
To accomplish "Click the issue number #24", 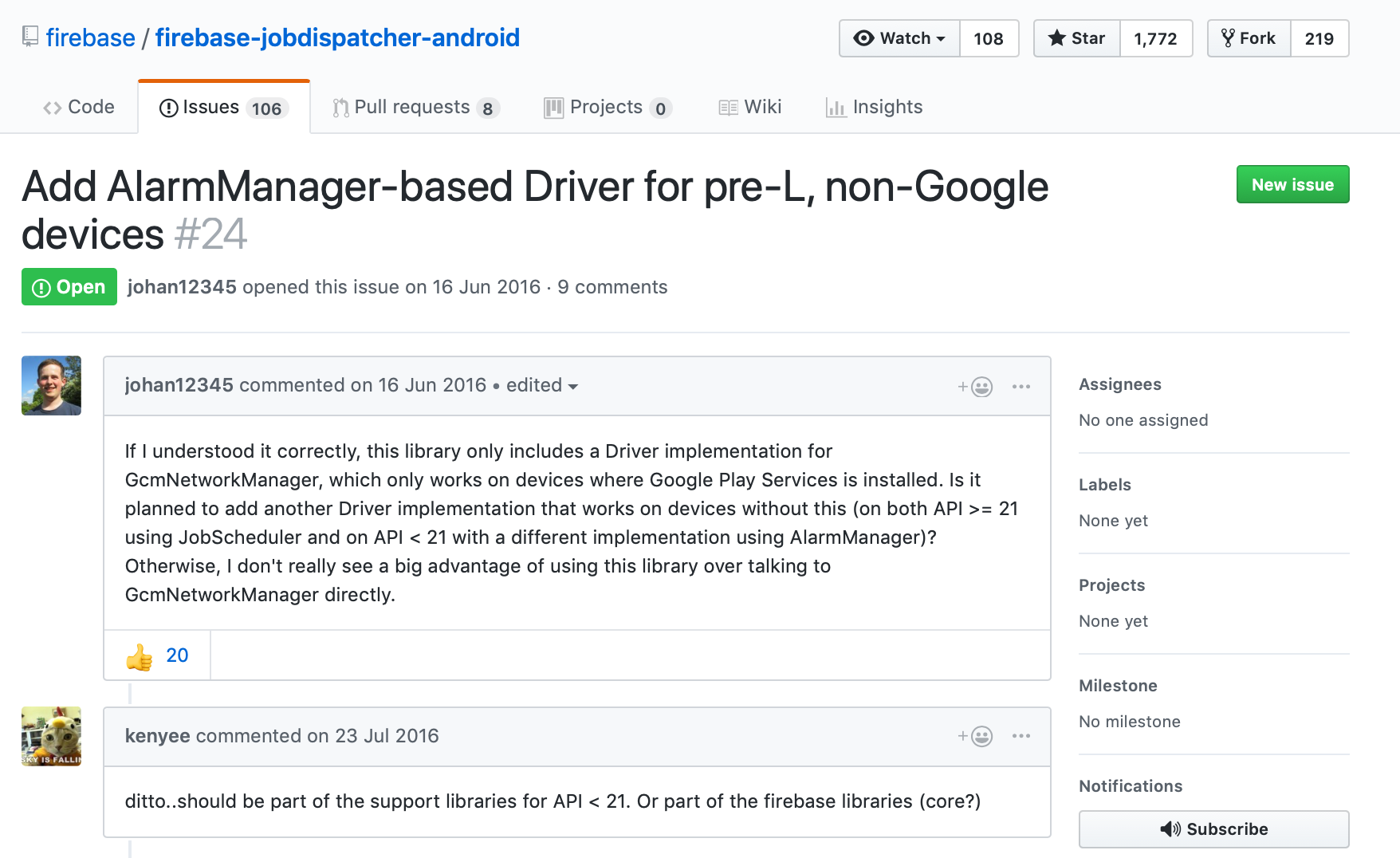I will [x=210, y=234].
